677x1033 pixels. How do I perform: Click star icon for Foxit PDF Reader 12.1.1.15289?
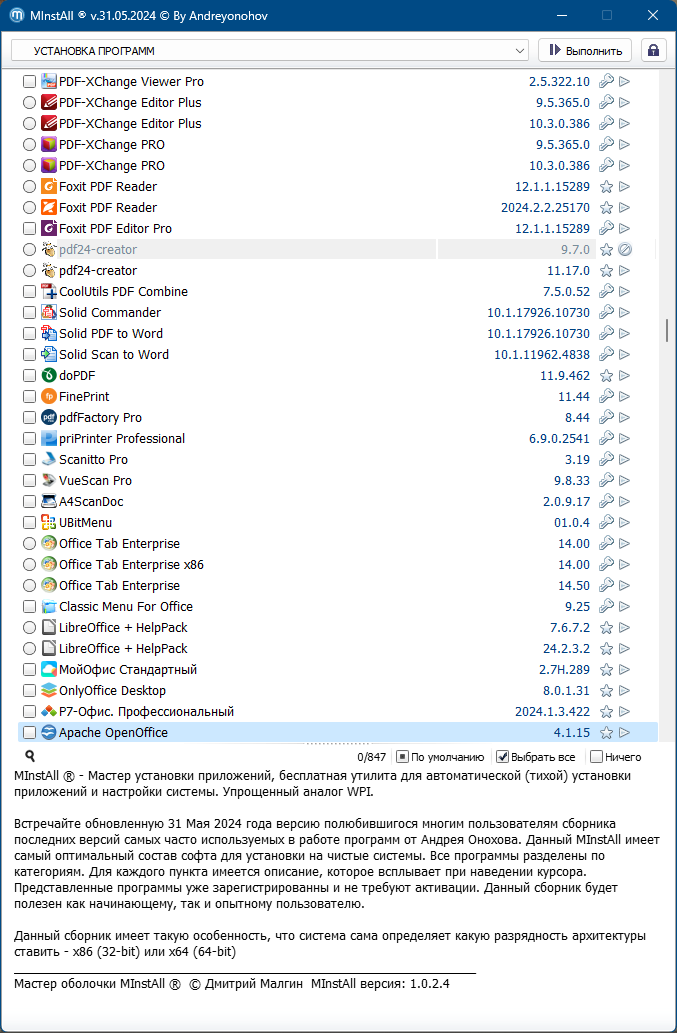tap(607, 186)
